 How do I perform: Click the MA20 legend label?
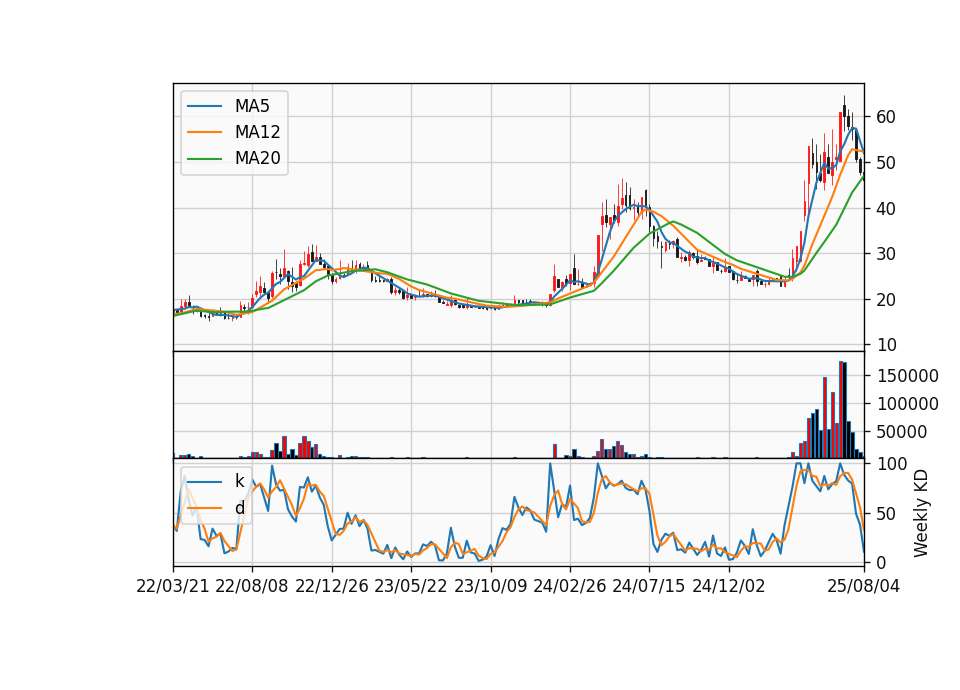click(x=257, y=158)
